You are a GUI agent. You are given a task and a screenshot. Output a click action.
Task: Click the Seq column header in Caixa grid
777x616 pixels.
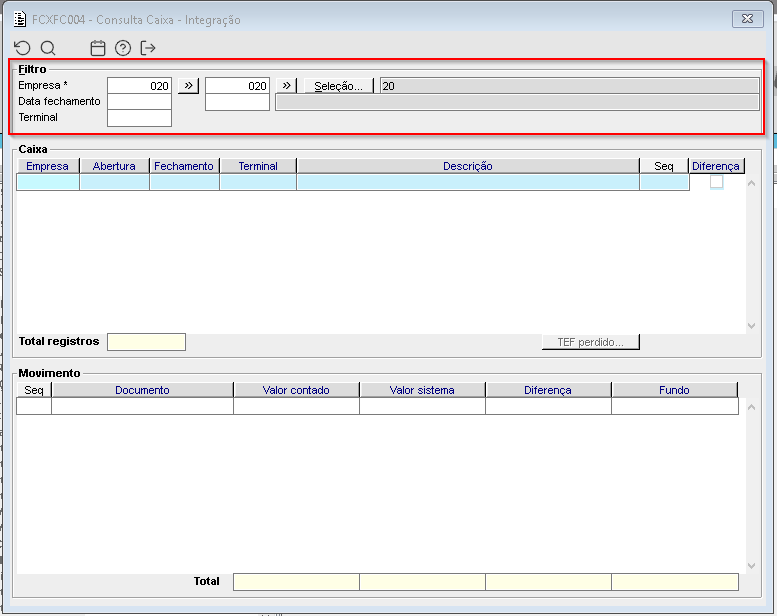pyautogui.click(x=664, y=166)
